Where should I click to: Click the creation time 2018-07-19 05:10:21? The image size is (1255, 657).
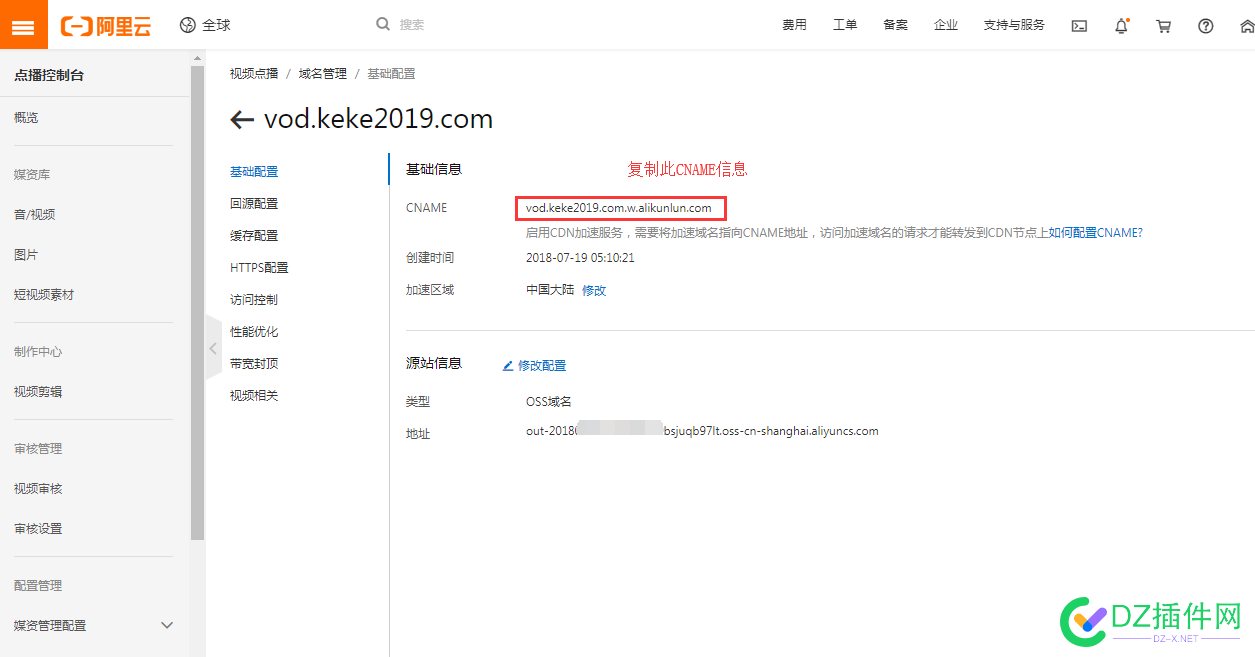(x=580, y=258)
